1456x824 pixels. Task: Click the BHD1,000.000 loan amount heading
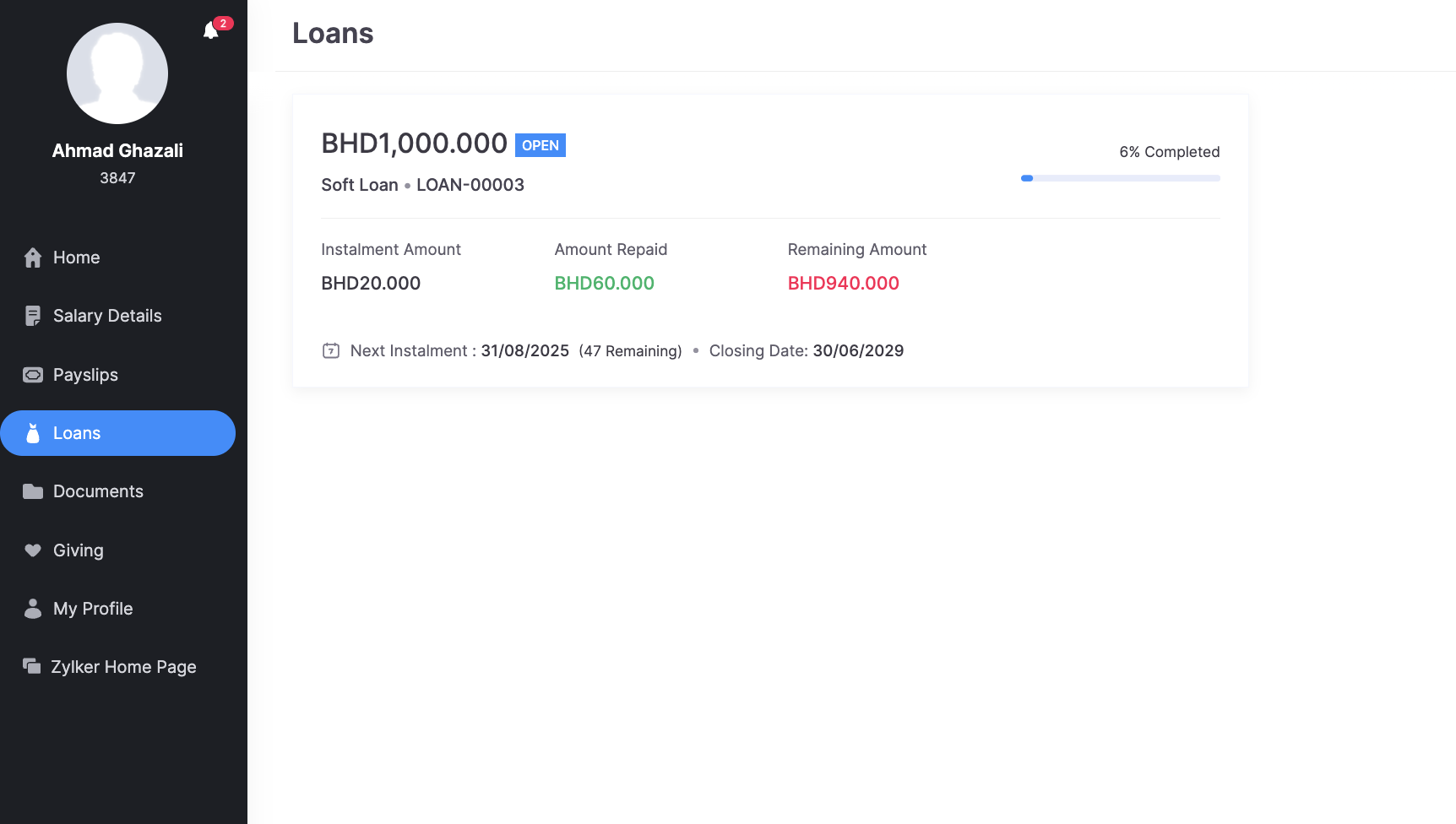[x=414, y=144]
